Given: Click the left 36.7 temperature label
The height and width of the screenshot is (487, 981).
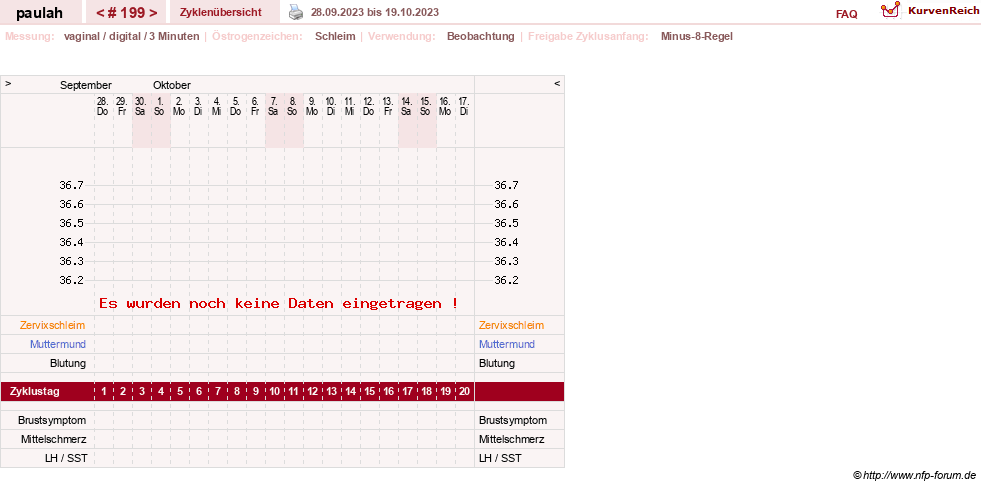Looking at the screenshot, I should pos(71,185).
